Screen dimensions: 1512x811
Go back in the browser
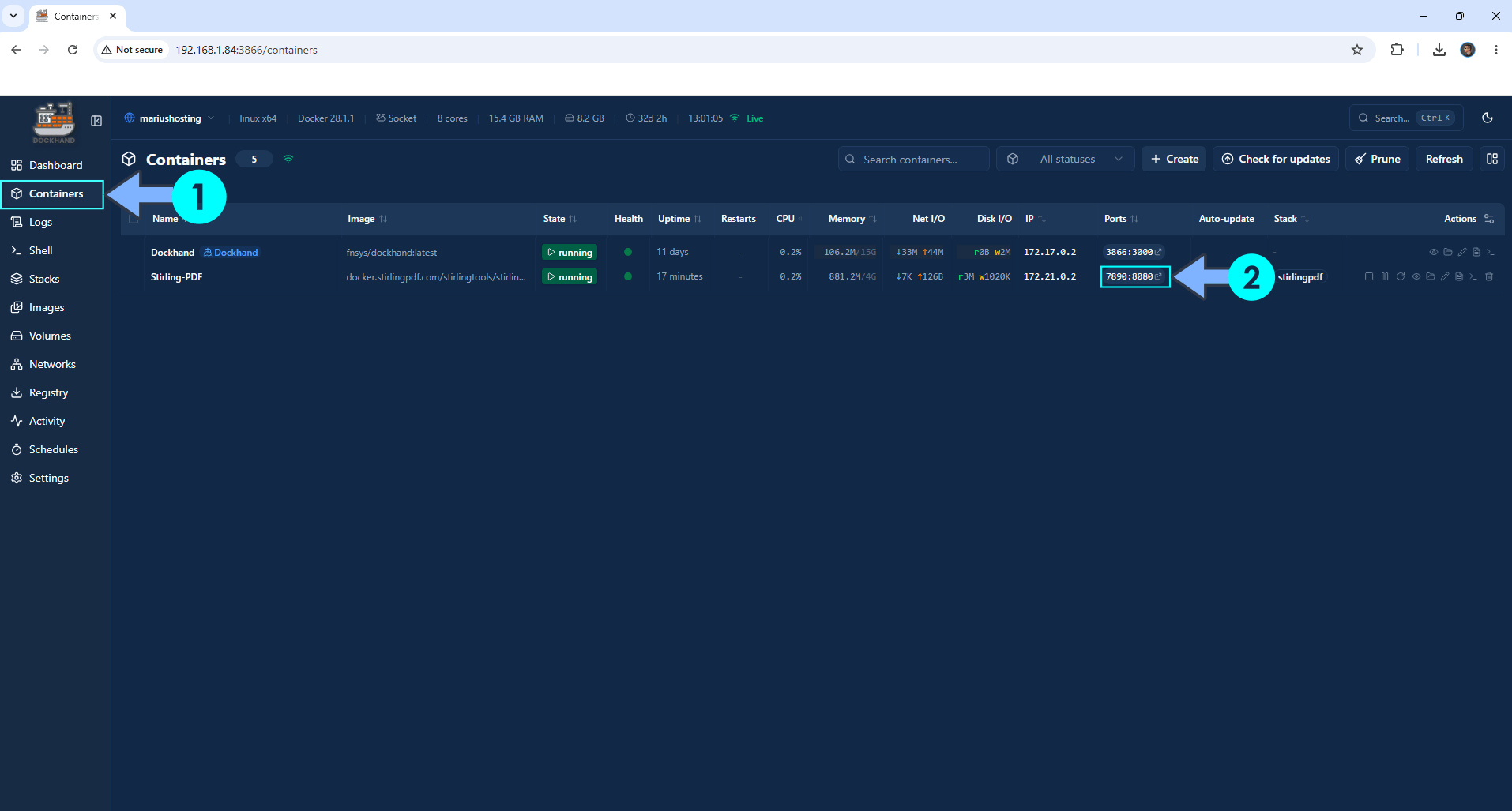(16, 50)
